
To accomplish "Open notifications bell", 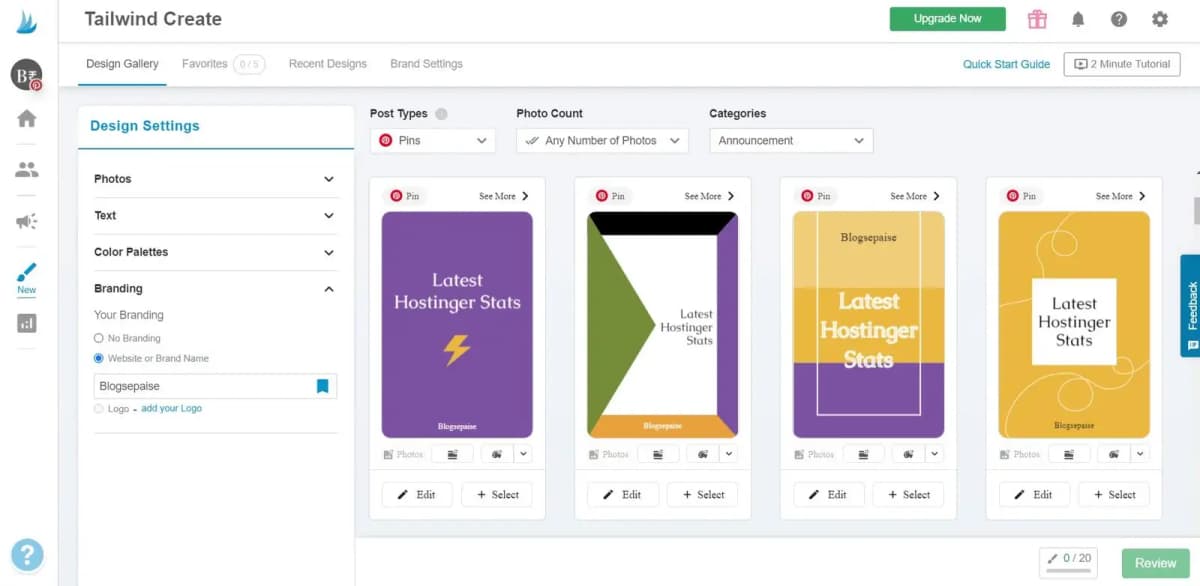I will (x=1078, y=19).
